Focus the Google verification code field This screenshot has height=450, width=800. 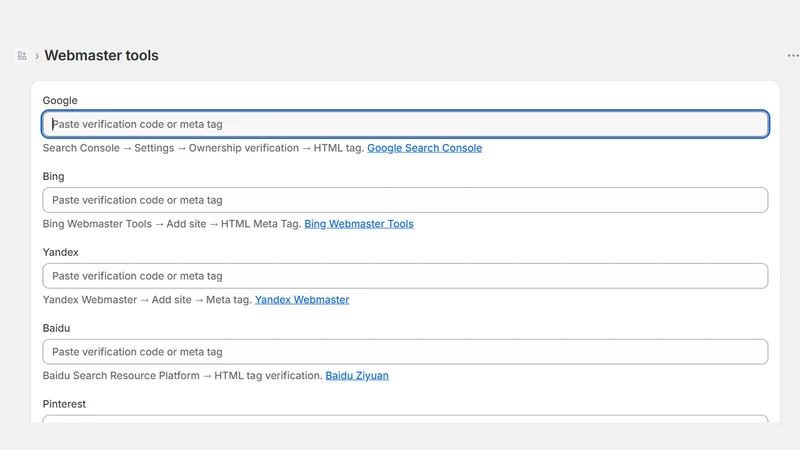405,124
